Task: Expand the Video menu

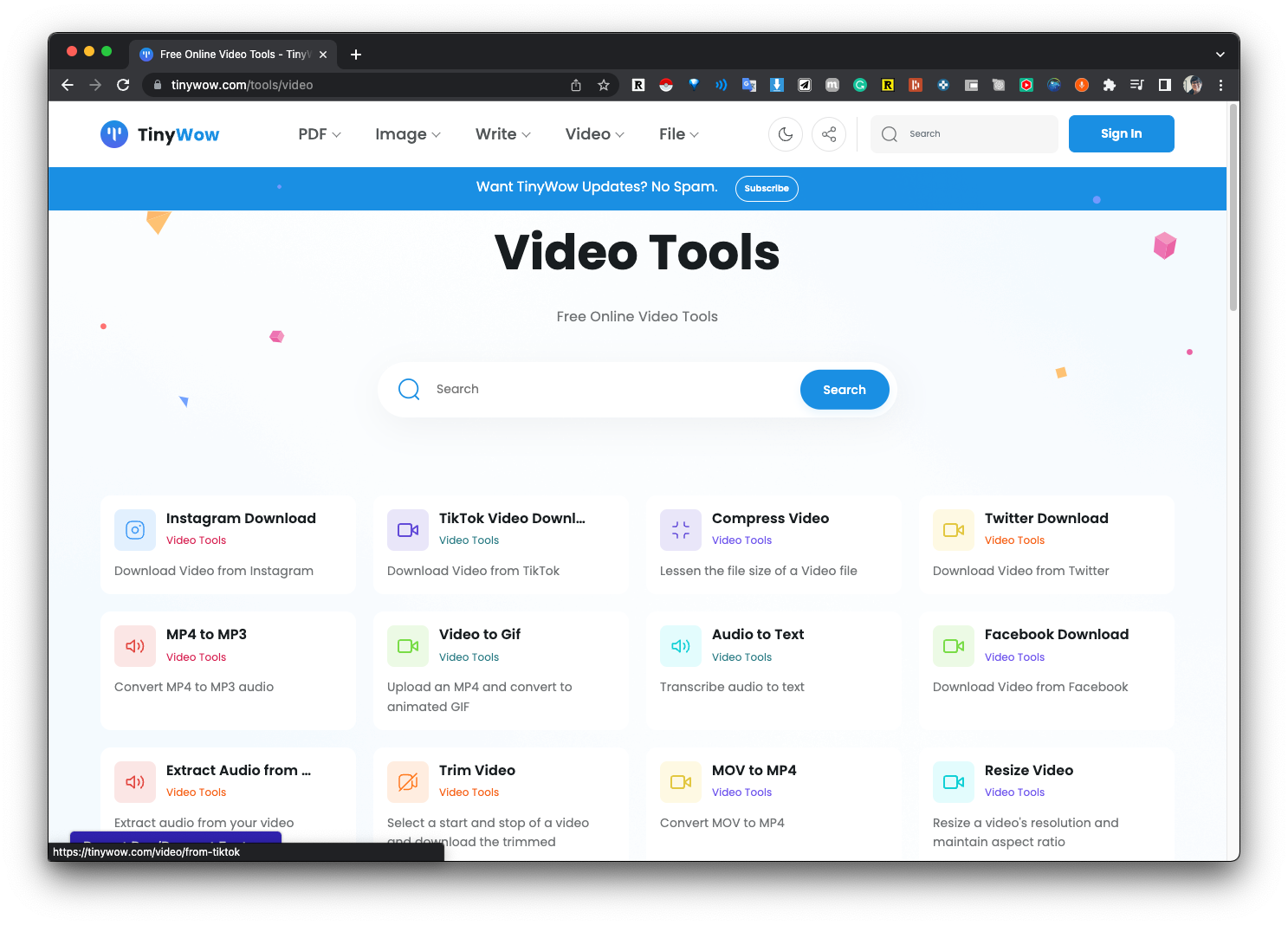Action: pos(594,134)
